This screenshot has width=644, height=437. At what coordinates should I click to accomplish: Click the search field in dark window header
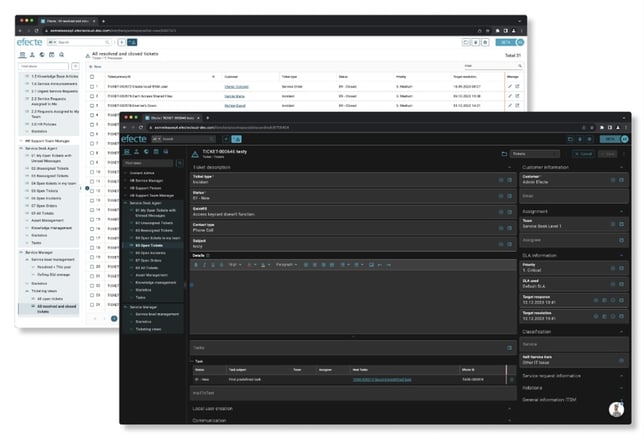183,139
